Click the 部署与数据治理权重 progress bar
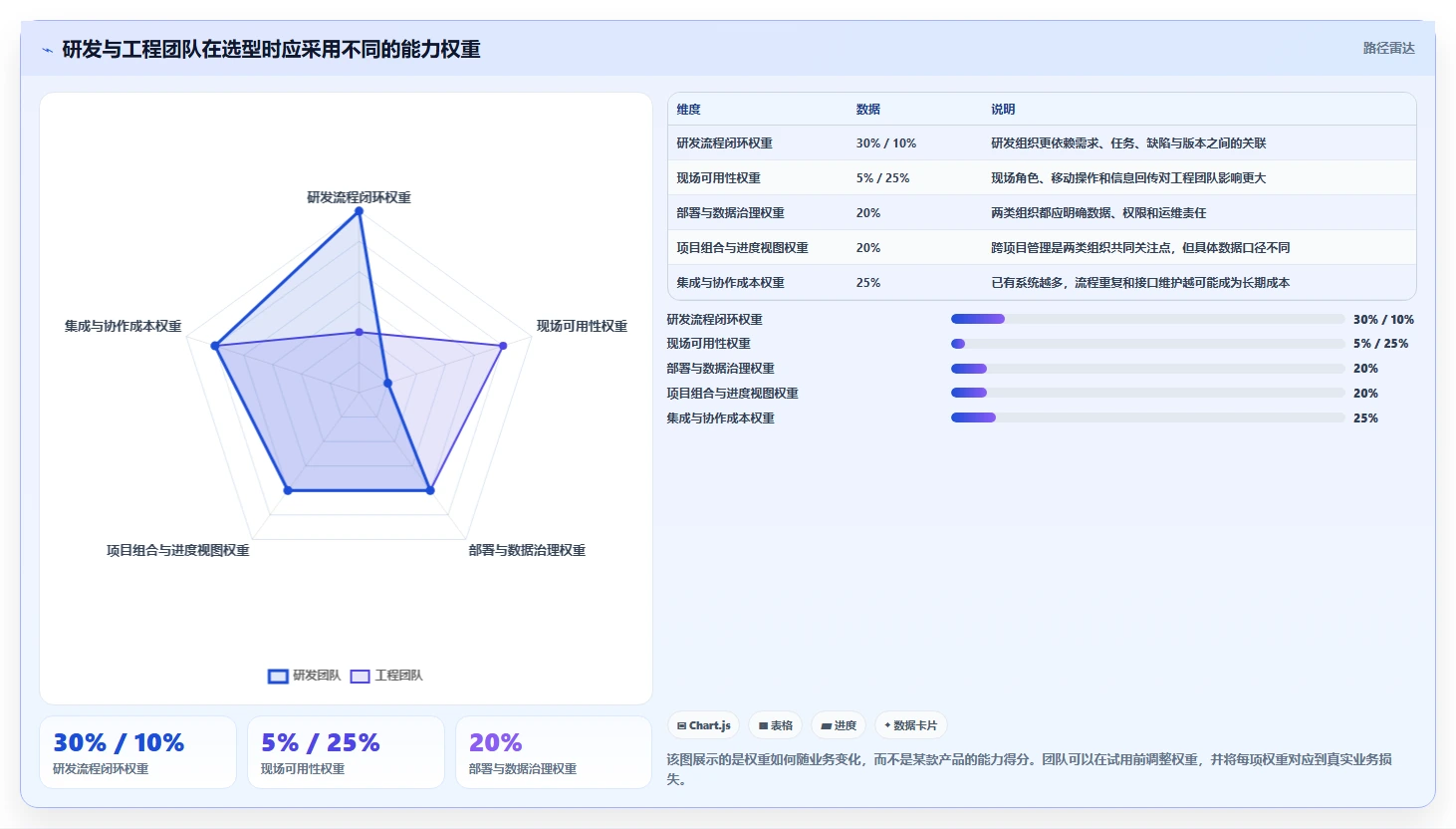The height and width of the screenshot is (829, 1456). click(1147, 369)
